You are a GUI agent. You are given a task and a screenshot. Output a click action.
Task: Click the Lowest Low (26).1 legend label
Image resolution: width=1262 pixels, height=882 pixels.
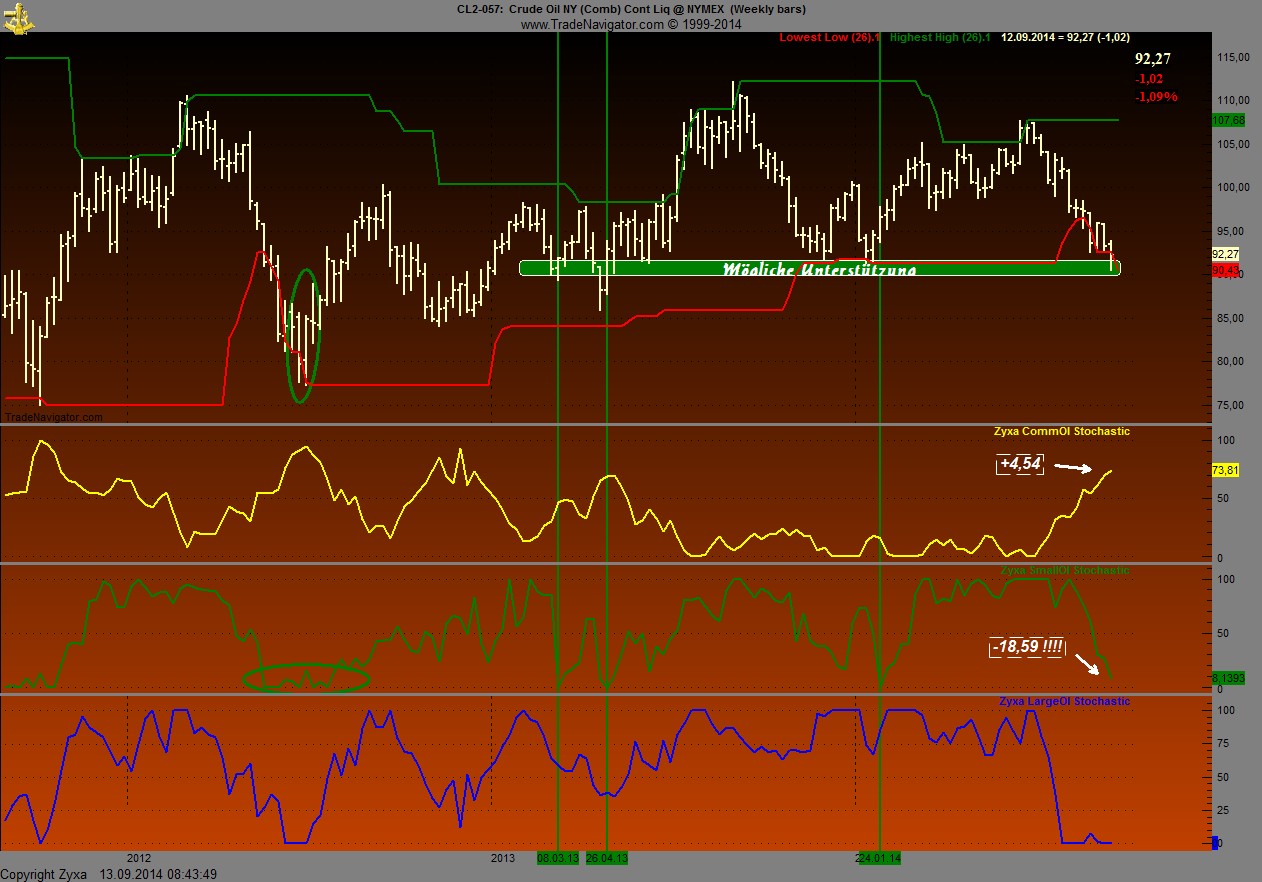(x=830, y=38)
